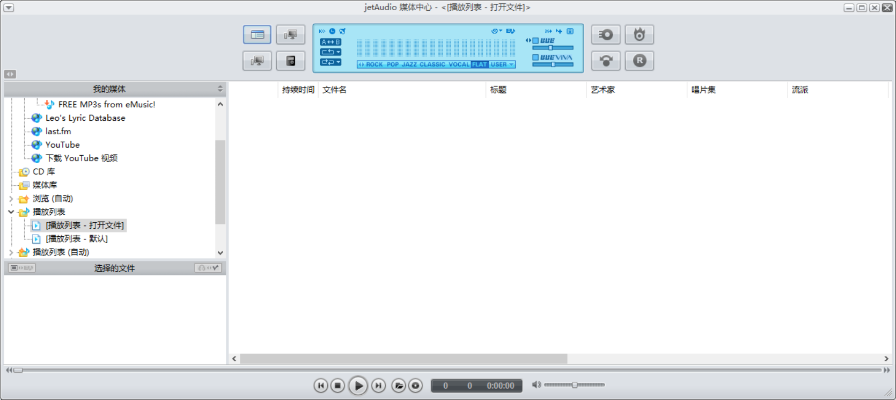Image resolution: width=896 pixels, height=400 pixels.
Task: Click the 文件名 column header
Action: [x=334, y=90]
